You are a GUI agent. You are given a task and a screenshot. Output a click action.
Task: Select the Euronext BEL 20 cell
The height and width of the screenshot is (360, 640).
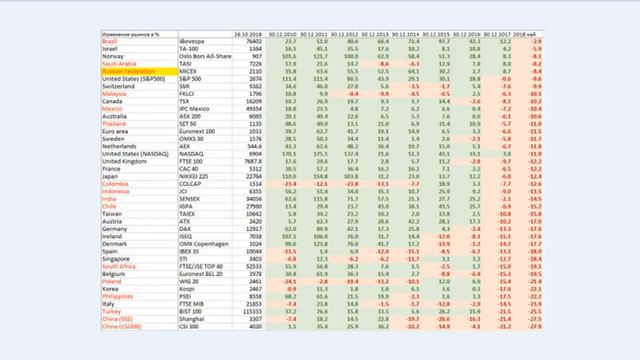click(205, 274)
